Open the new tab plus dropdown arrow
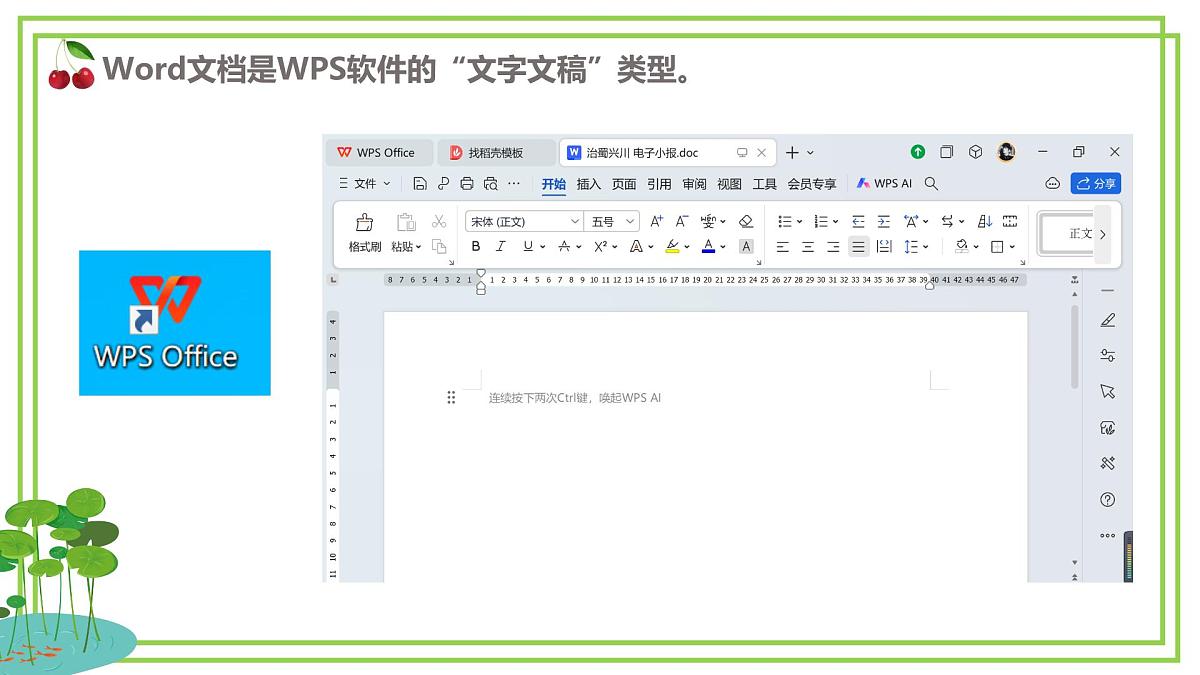Screen dimensions: 1200x675 click(810, 153)
